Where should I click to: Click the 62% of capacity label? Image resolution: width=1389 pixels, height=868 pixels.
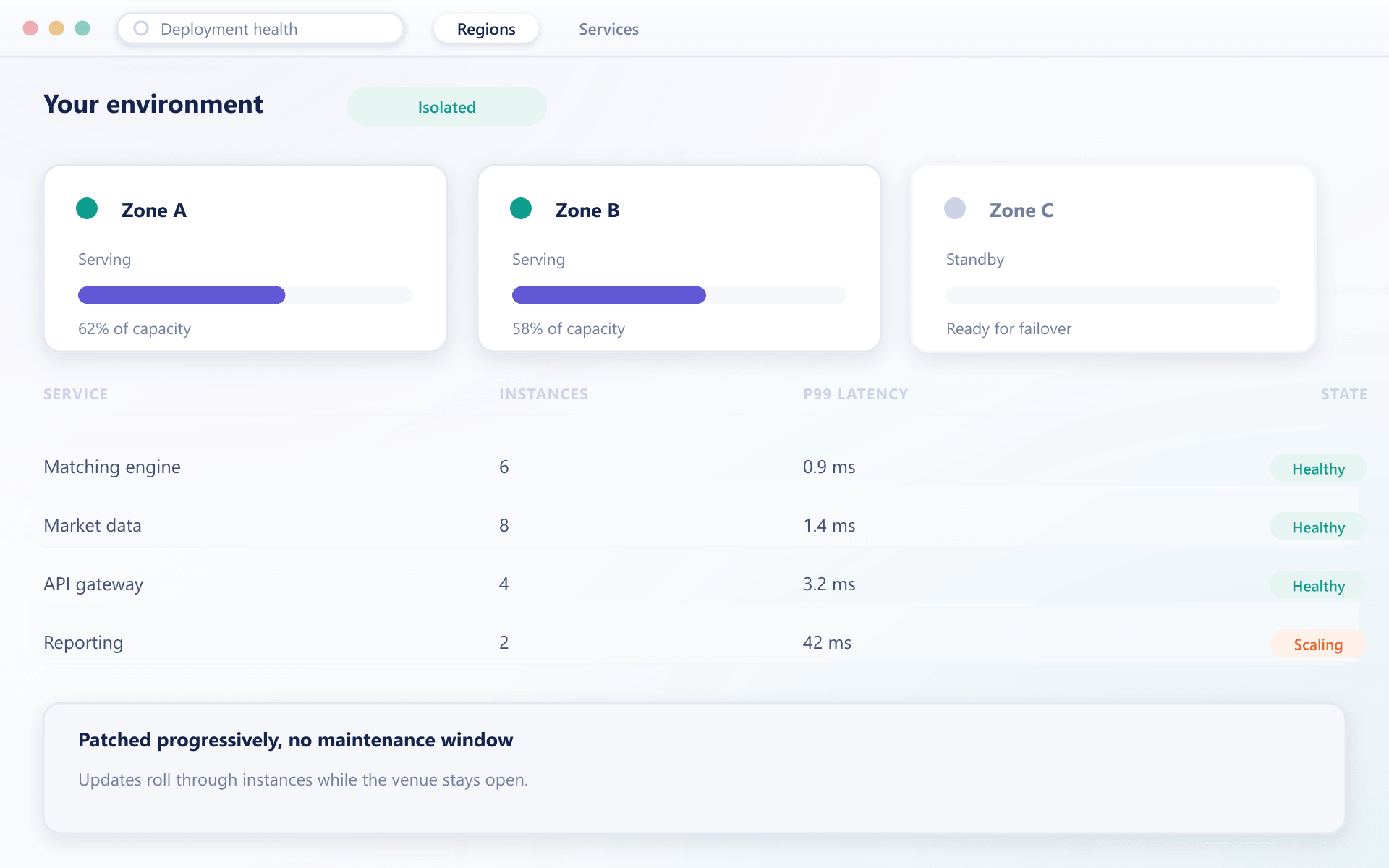point(135,329)
